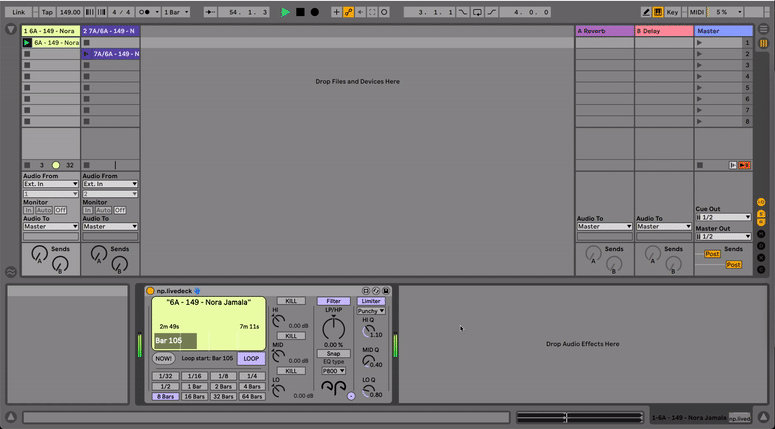Click the Back to Arrangement orange button
Viewport: 775px width, 429px height.
tap(745, 166)
